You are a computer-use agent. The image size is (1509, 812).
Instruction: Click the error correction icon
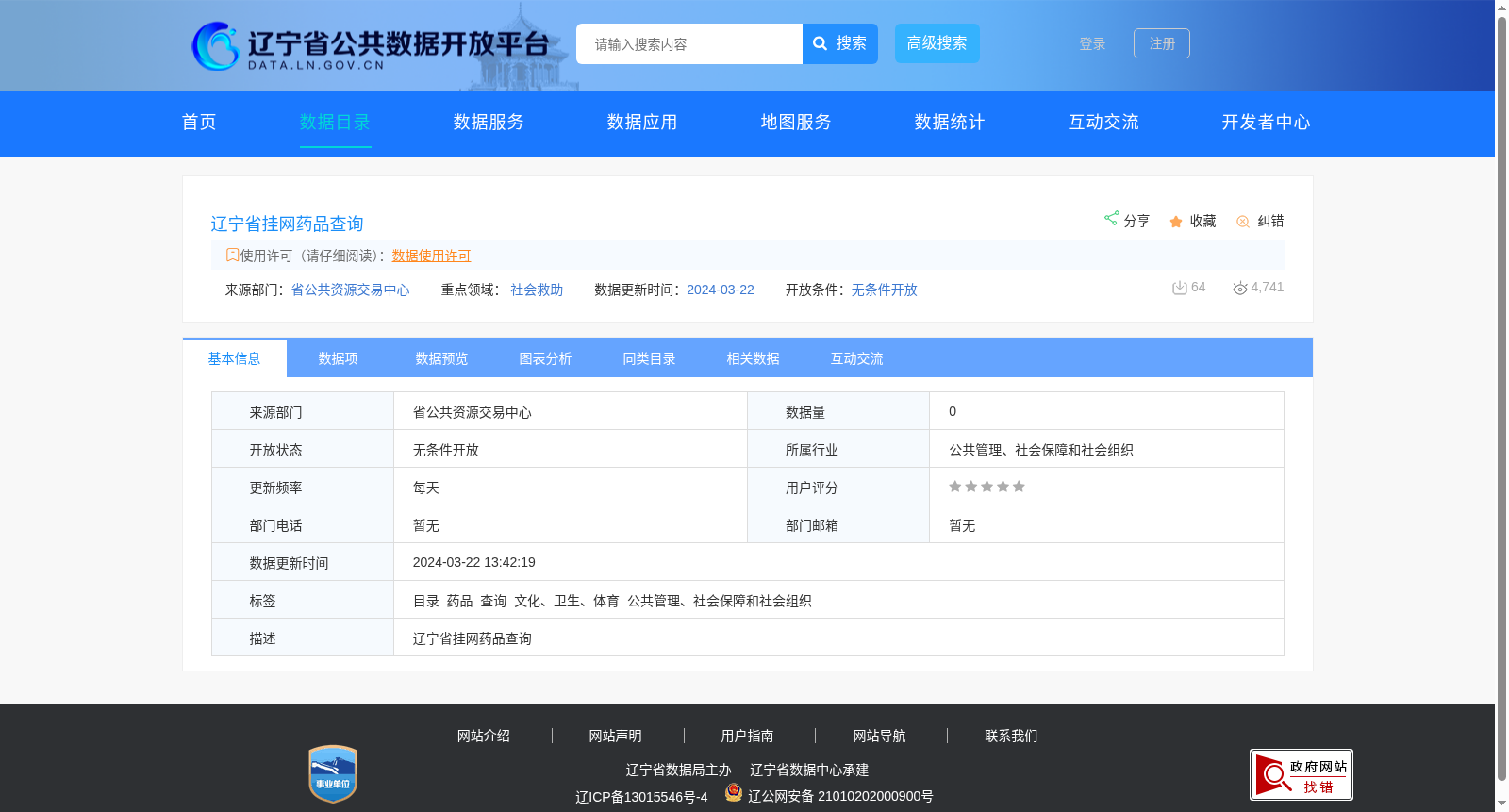[x=1243, y=222]
